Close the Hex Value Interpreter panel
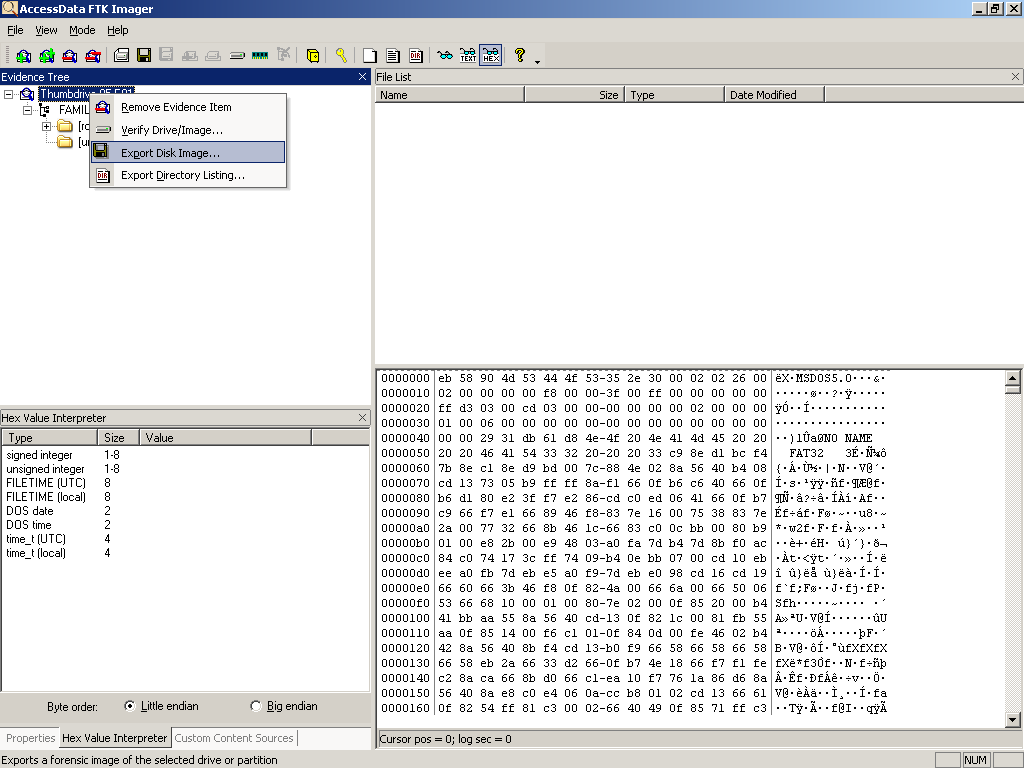 click(362, 418)
